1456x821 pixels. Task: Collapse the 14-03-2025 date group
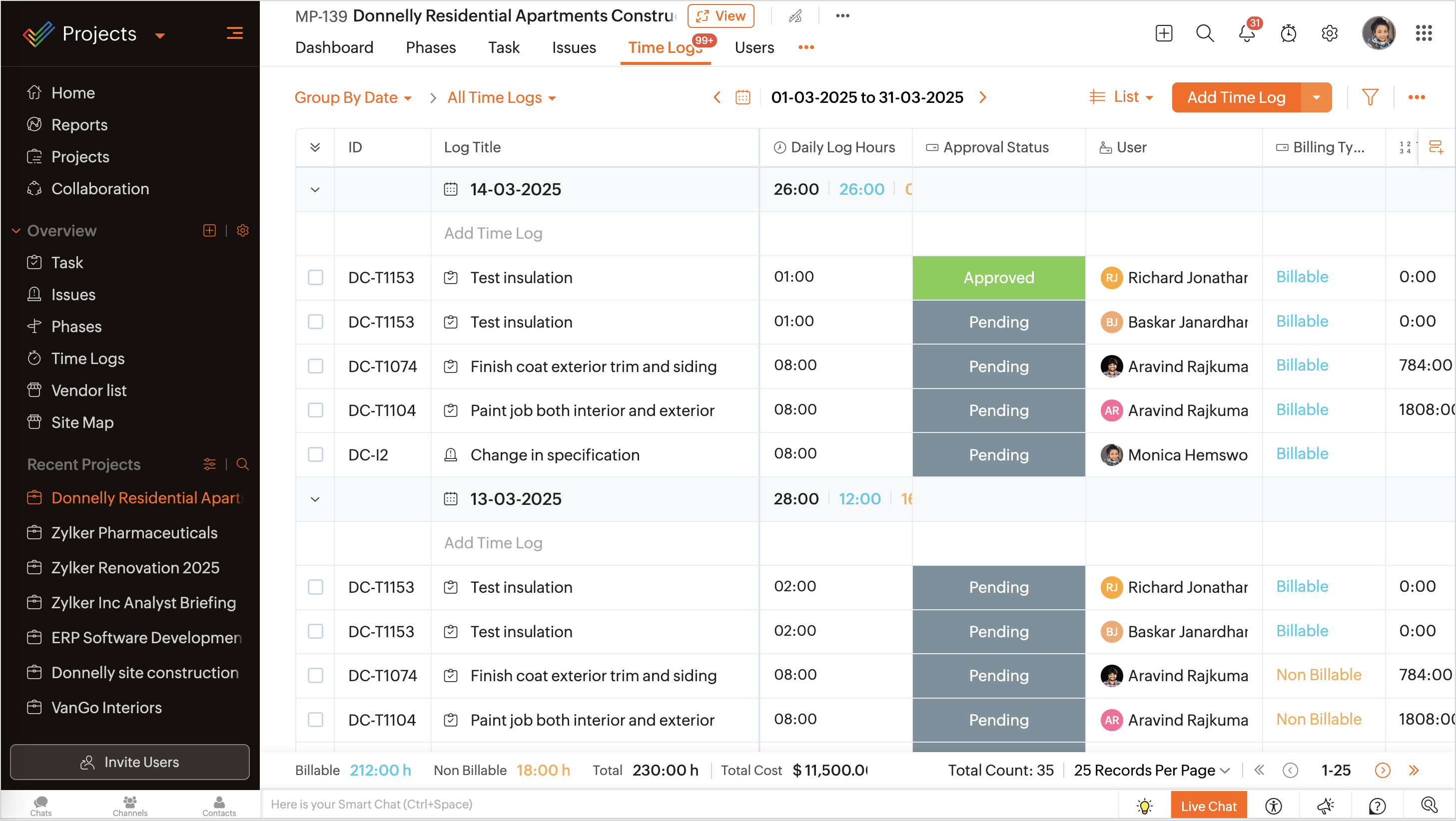point(315,190)
